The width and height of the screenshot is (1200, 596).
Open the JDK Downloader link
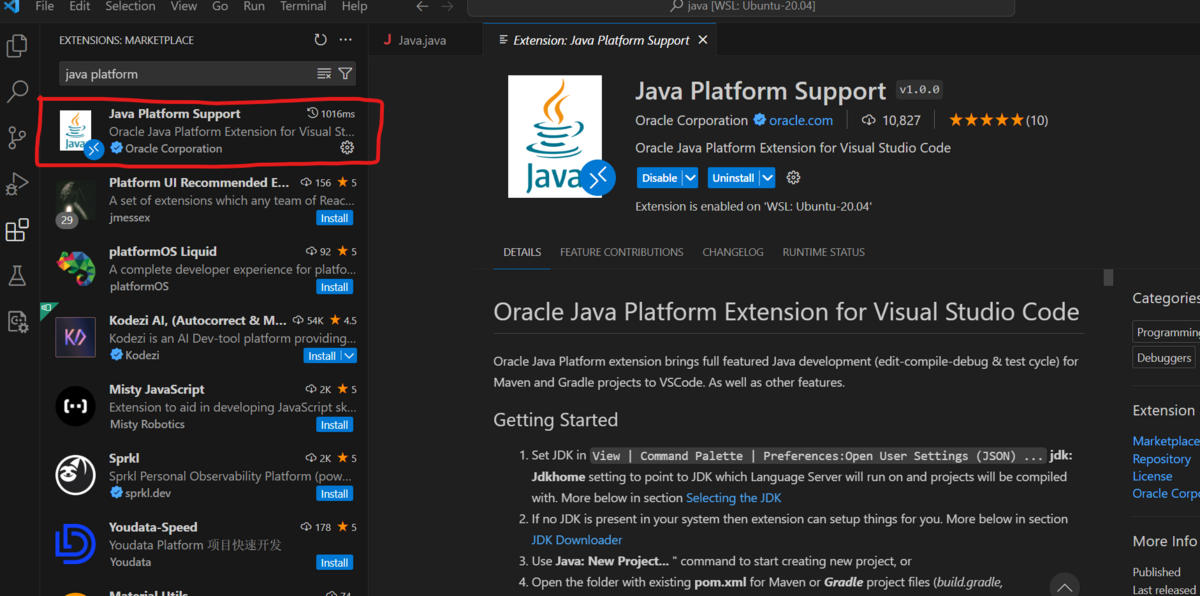577,540
